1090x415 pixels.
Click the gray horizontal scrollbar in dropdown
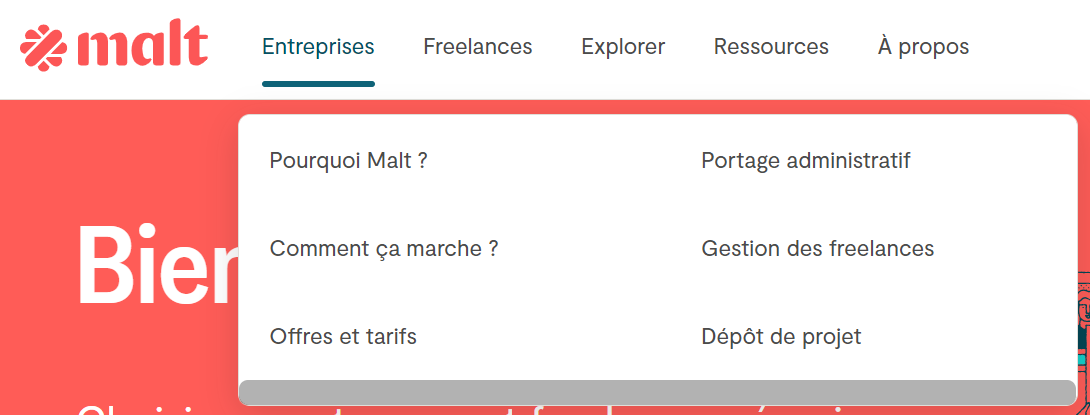[x=656, y=392]
